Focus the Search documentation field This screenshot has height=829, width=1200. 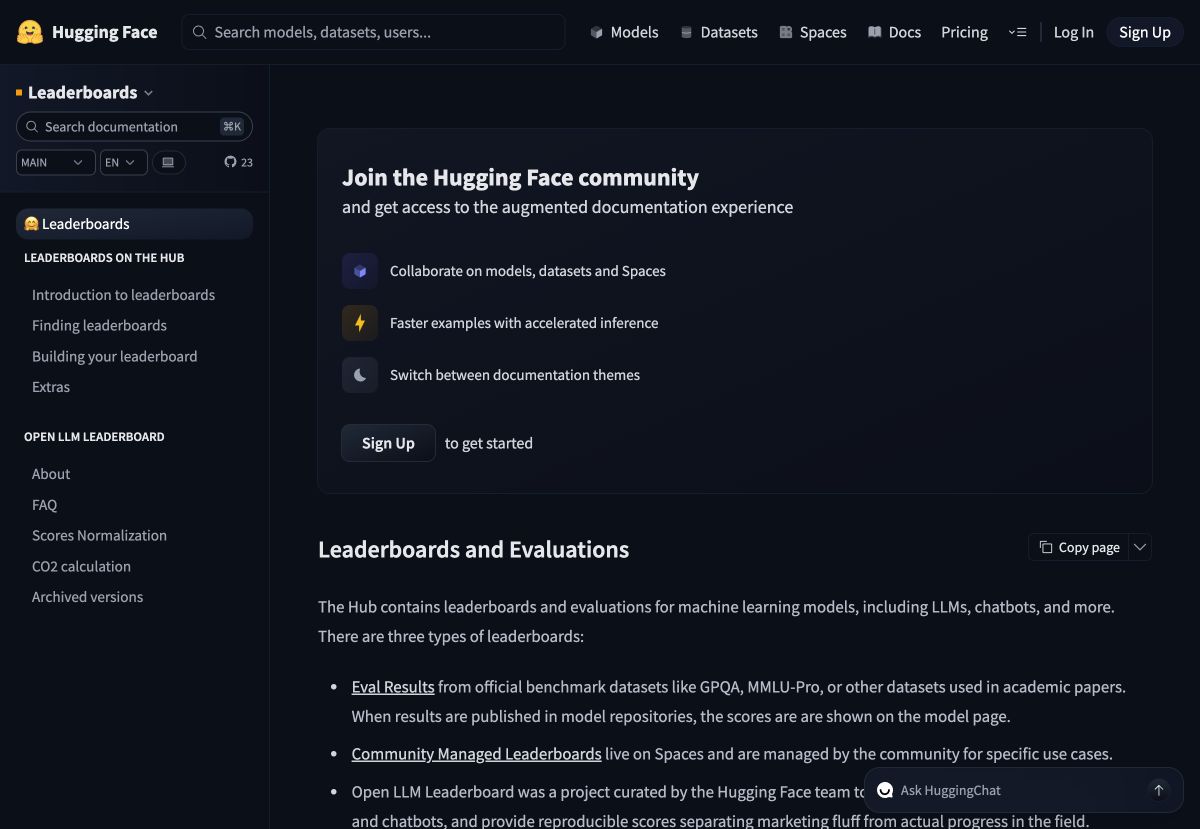click(134, 127)
